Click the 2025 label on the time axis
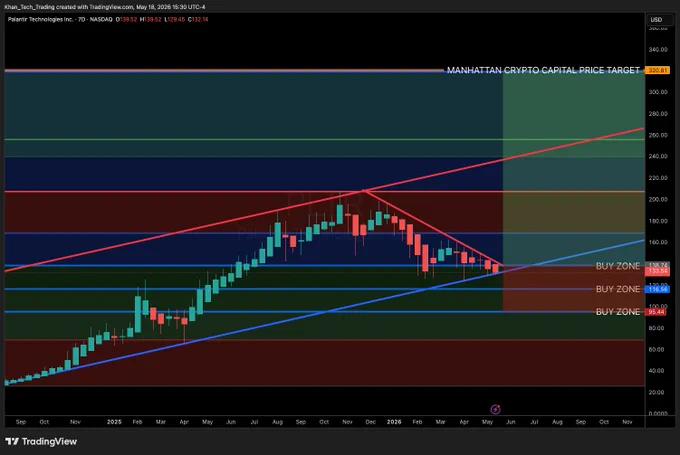 (x=114, y=422)
